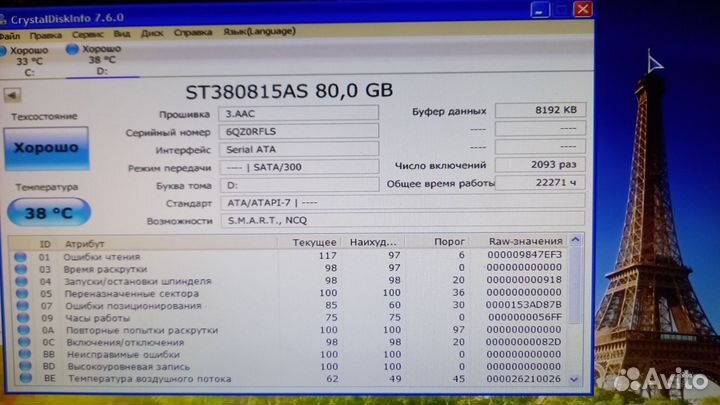Click the 8192 KB buffer size field
Screen dimensions: 720x405
(540, 110)
